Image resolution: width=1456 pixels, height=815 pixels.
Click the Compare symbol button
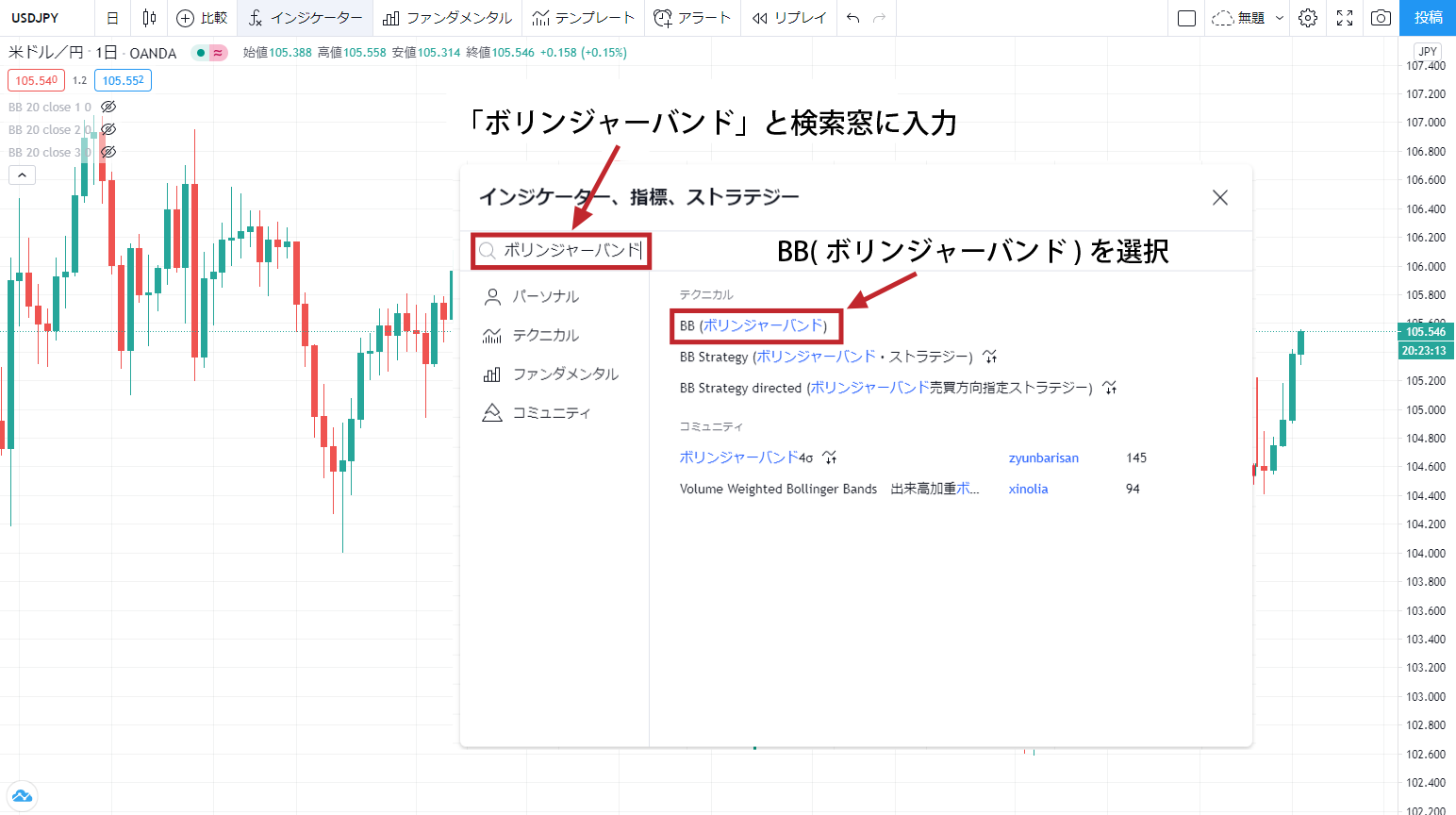202,18
